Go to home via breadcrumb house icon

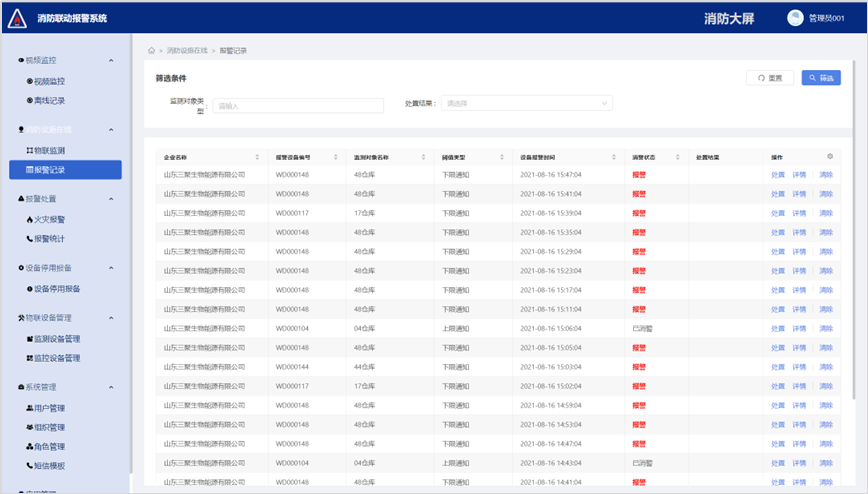pos(151,50)
